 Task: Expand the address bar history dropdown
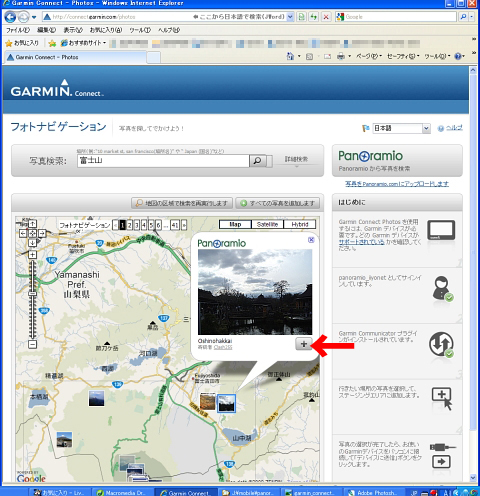(290, 17)
